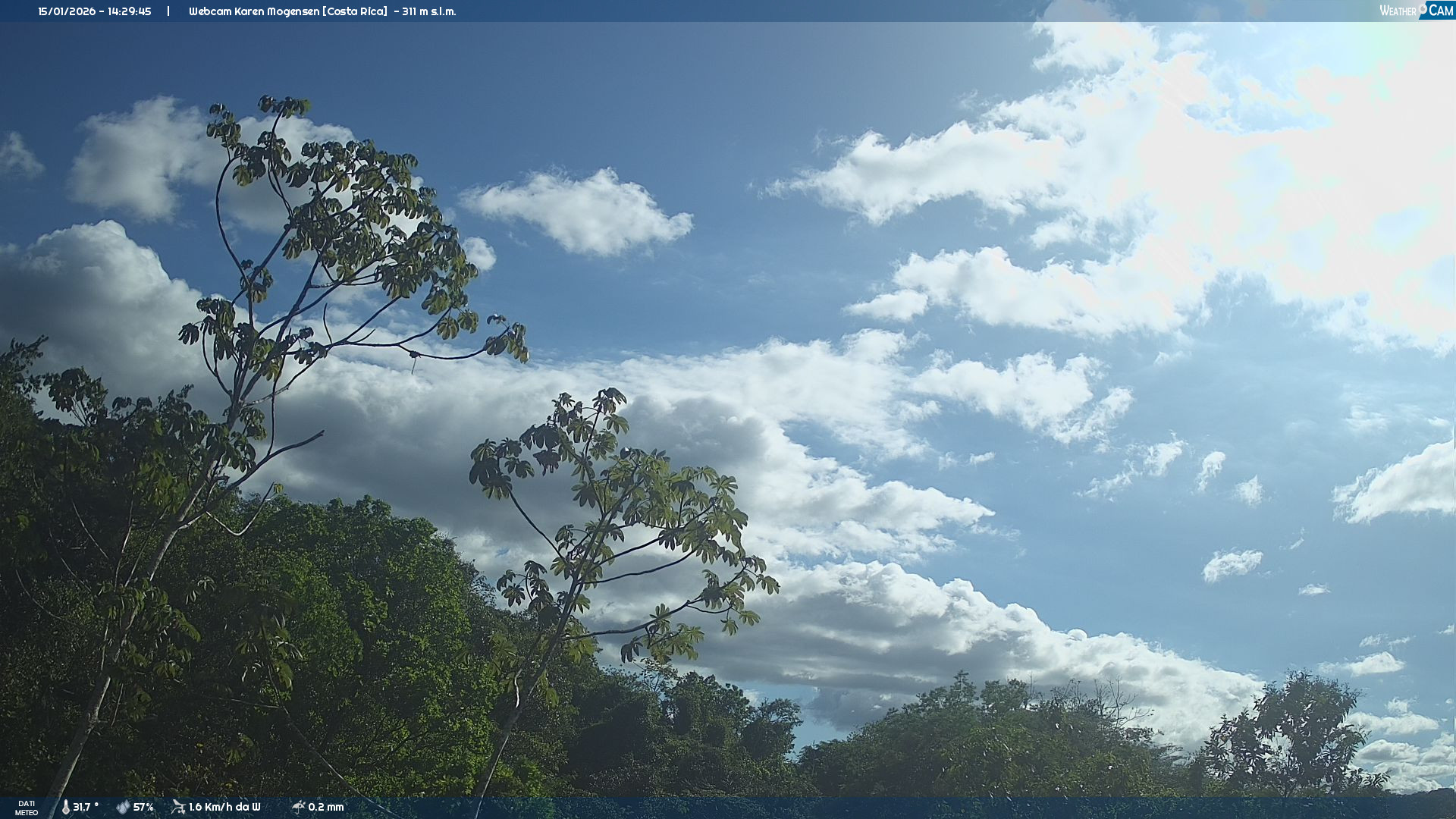
Task: Click the blue 'CAM' logo badge
Action: coord(1440,11)
